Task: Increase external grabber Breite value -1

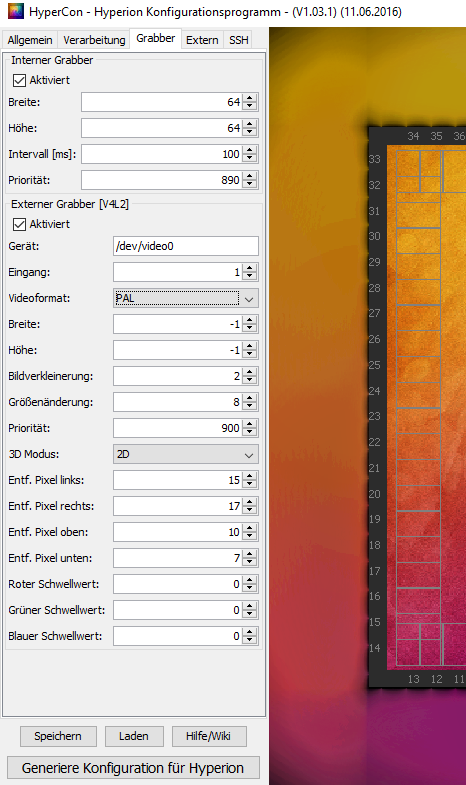Action: point(250,320)
